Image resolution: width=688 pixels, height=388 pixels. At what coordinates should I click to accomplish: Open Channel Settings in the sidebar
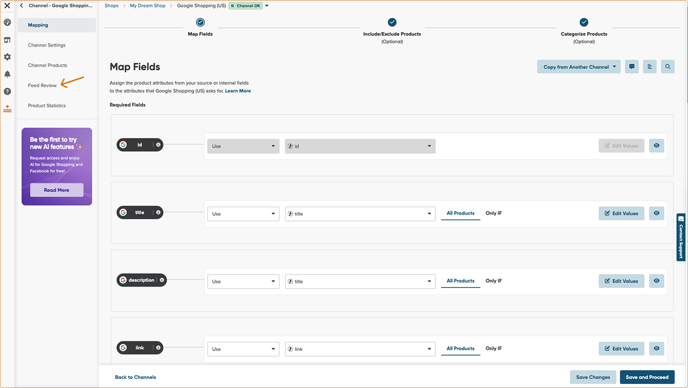[47, 45]
